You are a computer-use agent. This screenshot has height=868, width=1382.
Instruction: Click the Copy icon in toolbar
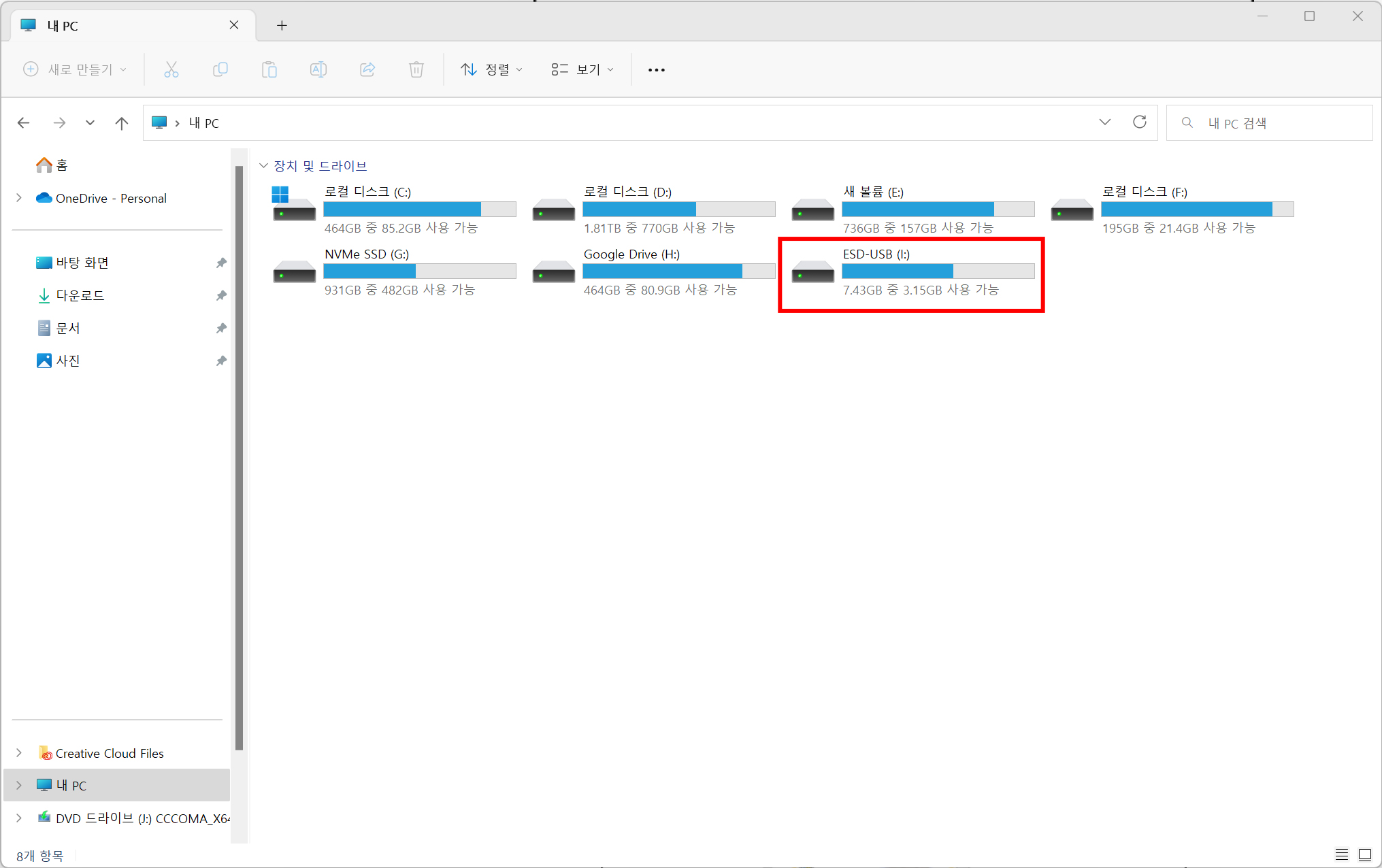pos(220,69)
